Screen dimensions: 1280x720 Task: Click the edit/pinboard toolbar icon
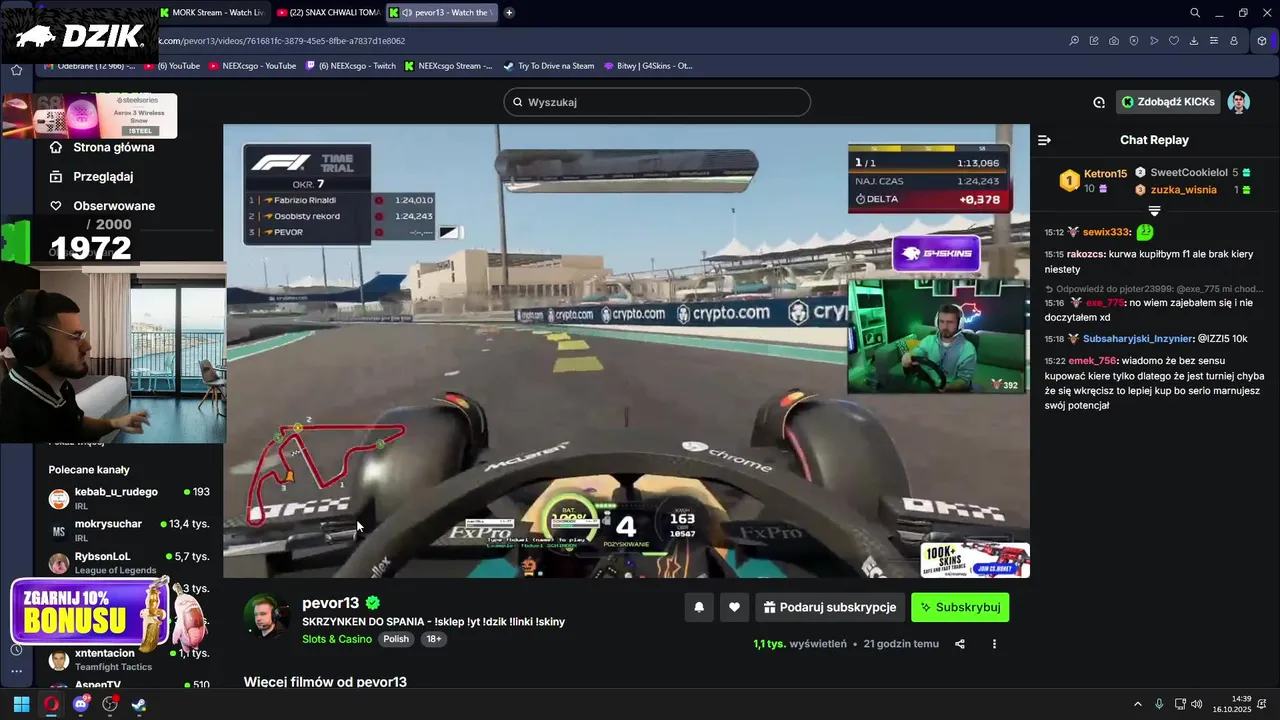click(1094, 41)
